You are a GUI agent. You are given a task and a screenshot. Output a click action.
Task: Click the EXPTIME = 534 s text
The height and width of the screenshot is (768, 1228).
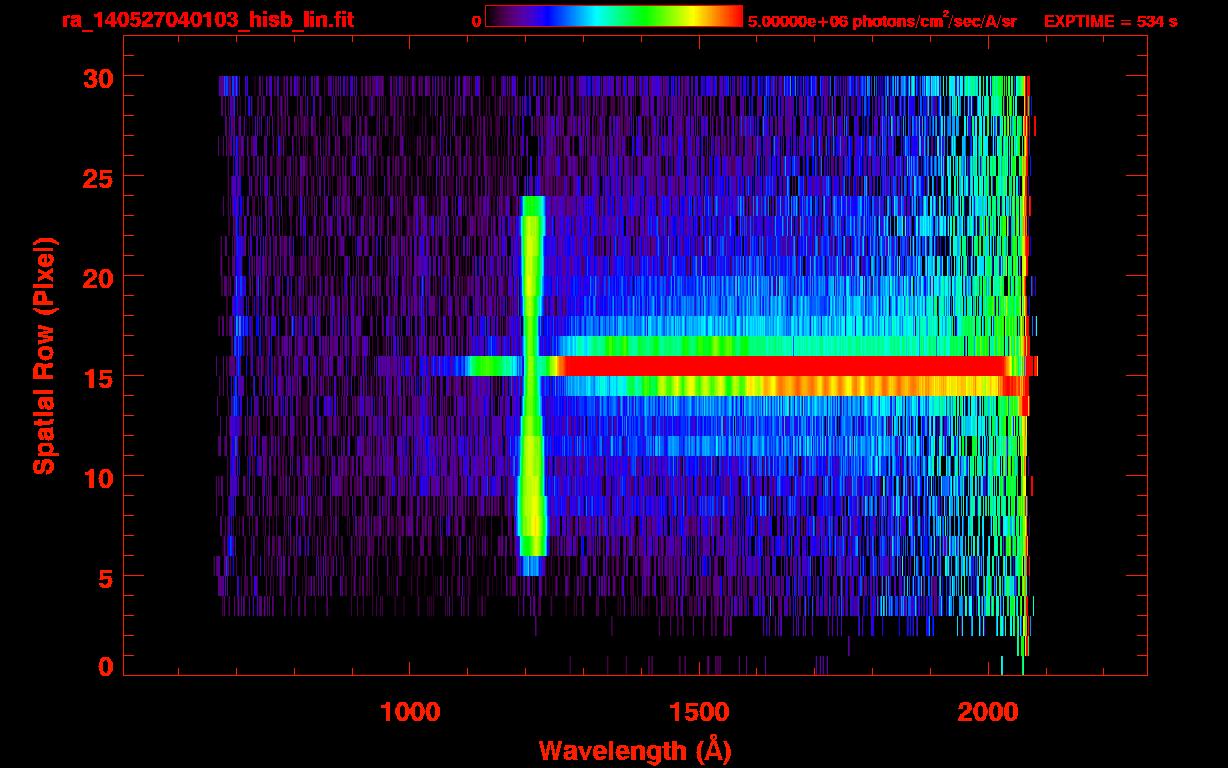click(1110, 21)
